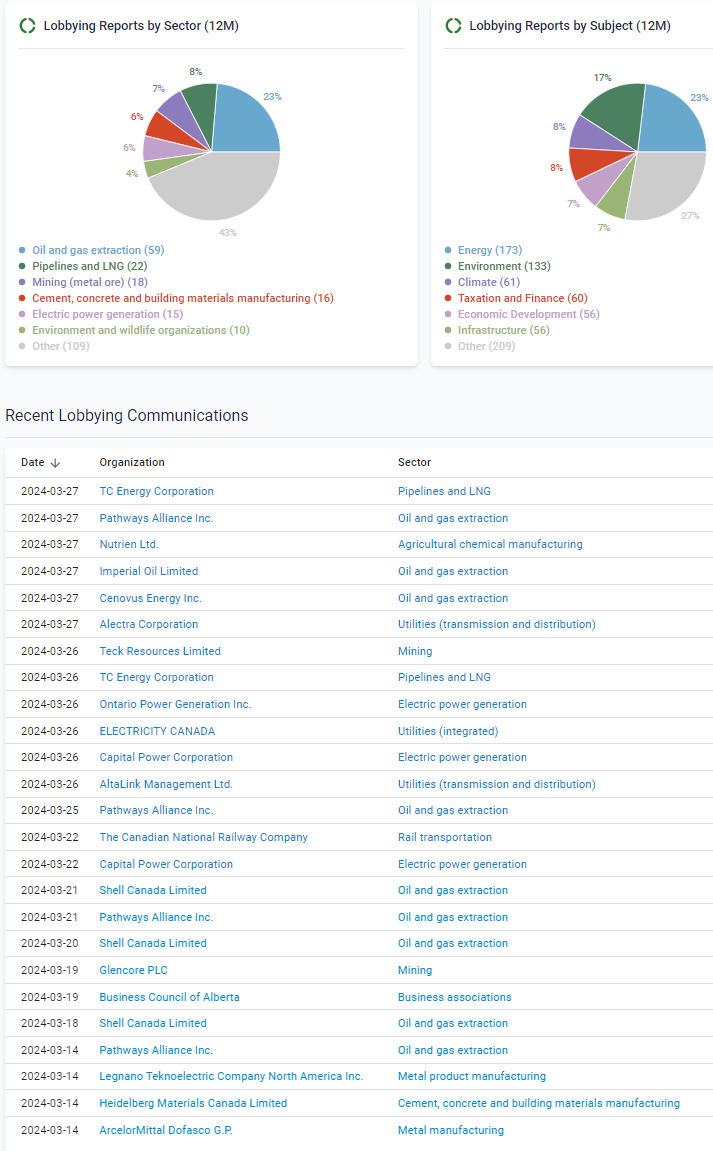
Task: Open Heidelberg Materials Canada Limited link
Action: coord(193,1103)
